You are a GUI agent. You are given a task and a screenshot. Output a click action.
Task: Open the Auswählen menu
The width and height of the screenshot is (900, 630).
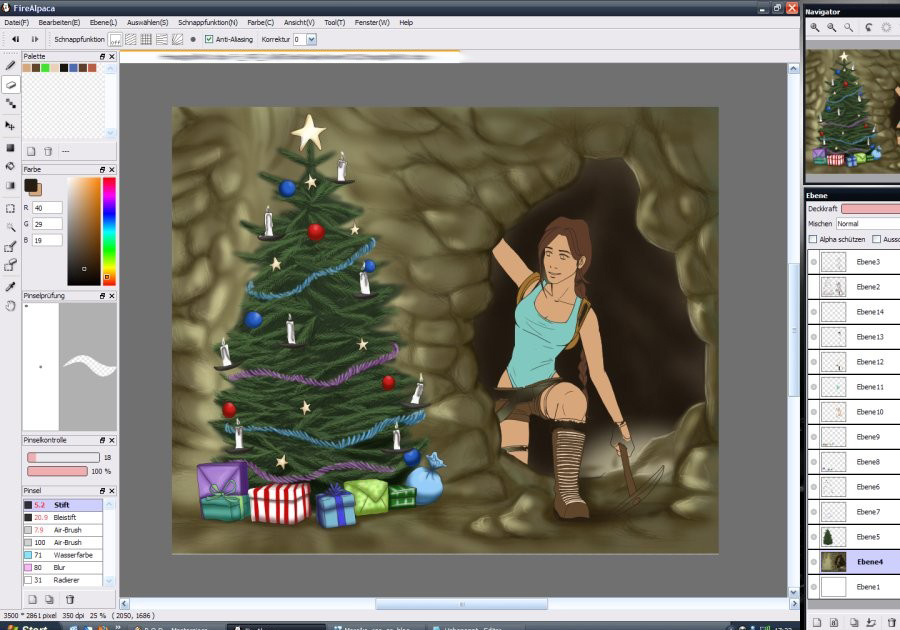[x=148, y=22]
